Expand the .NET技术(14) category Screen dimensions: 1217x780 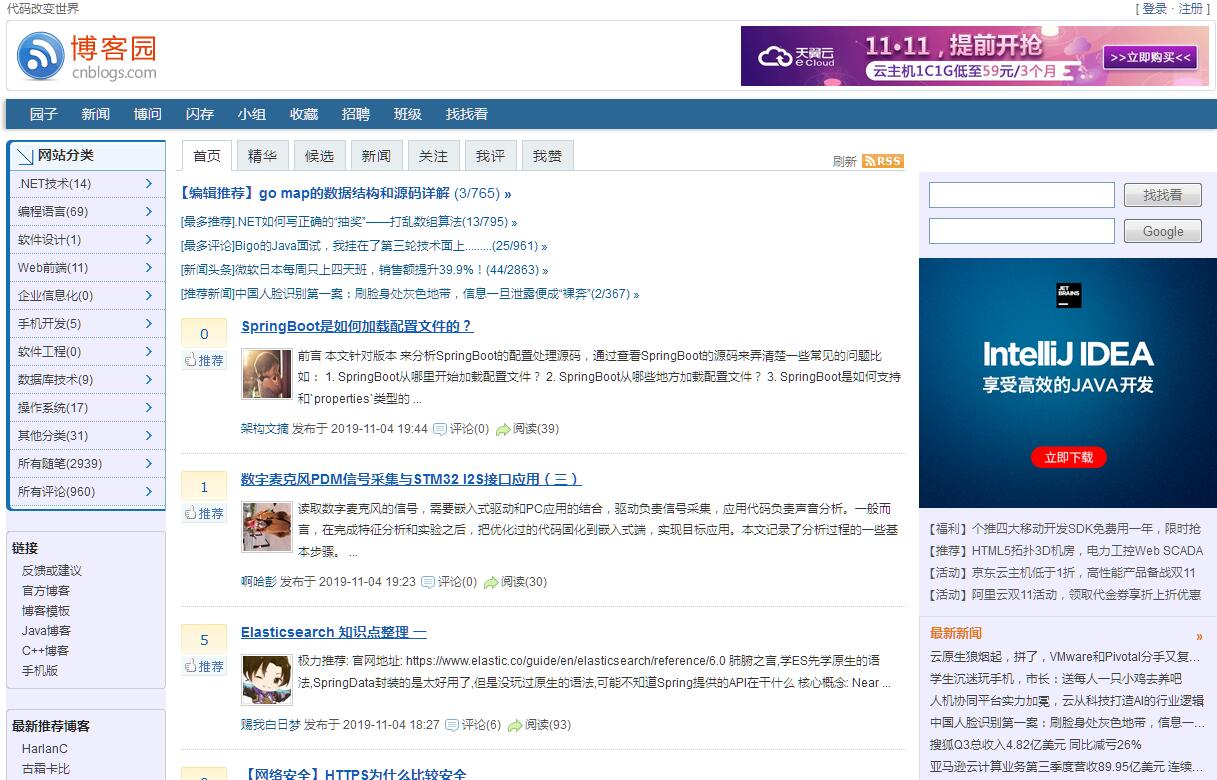(x=148, y=183)
